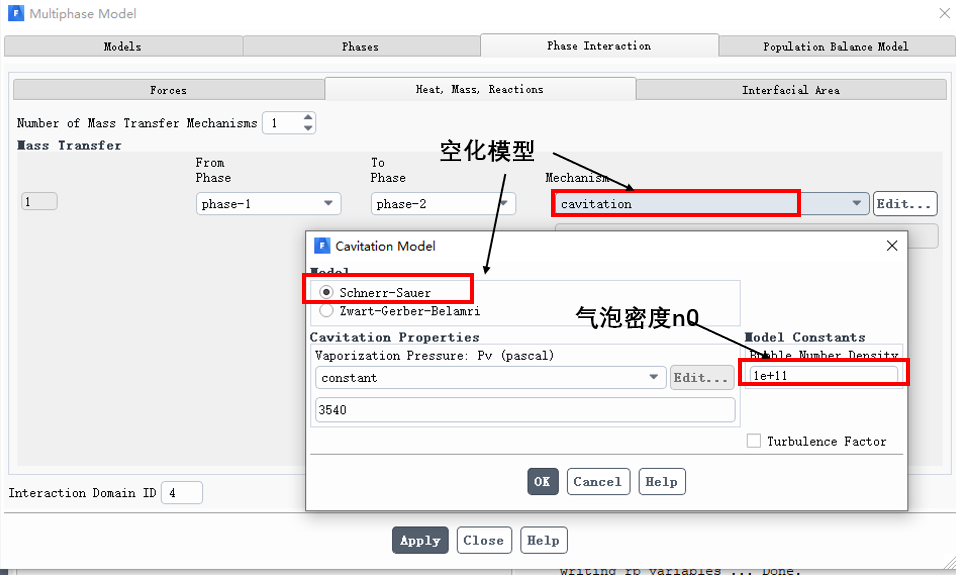Open the From Phase dropdown showing phase-1

[x=268, y=204]
